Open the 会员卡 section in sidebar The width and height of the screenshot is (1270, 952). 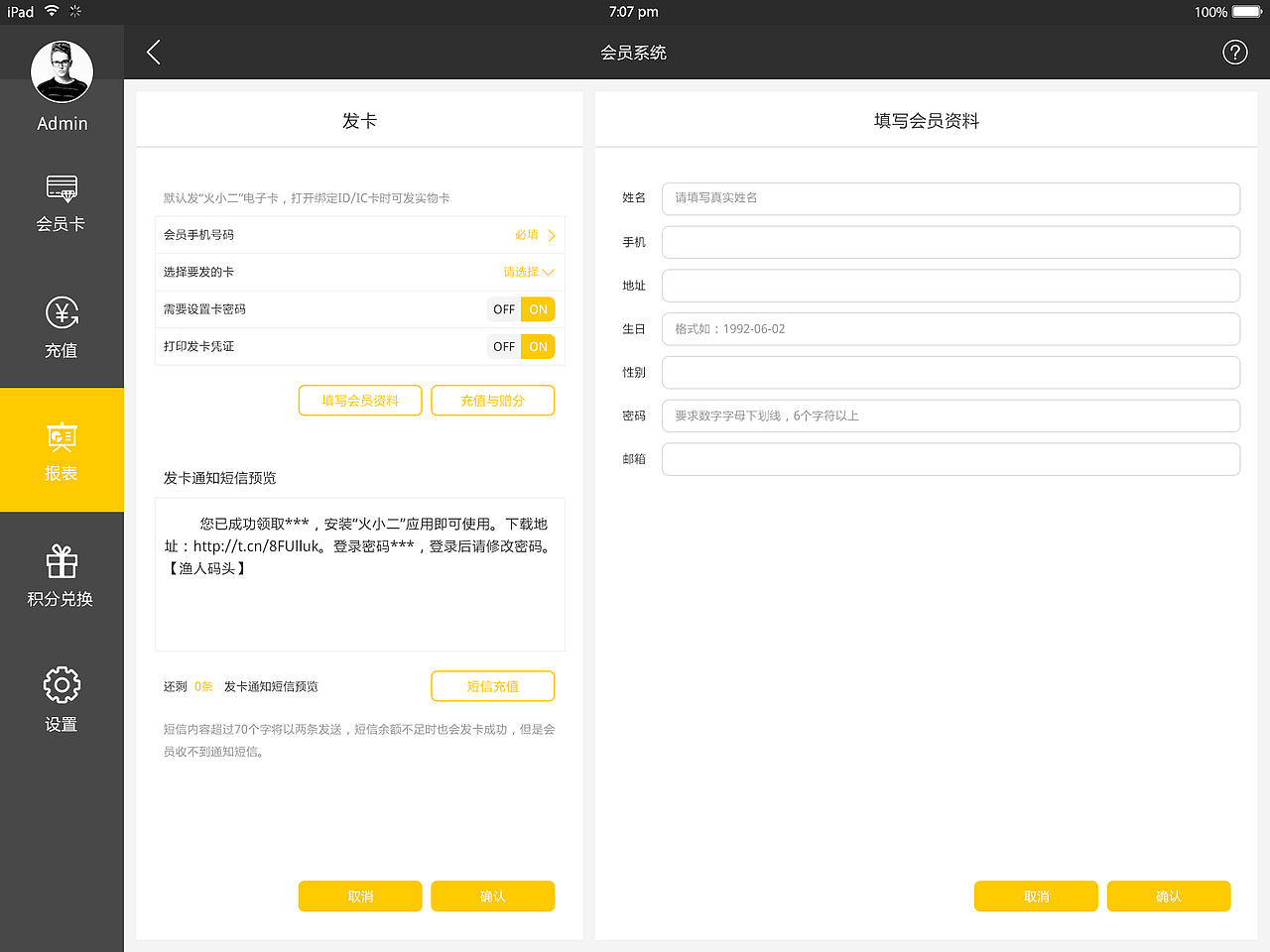tap(62, 203)
